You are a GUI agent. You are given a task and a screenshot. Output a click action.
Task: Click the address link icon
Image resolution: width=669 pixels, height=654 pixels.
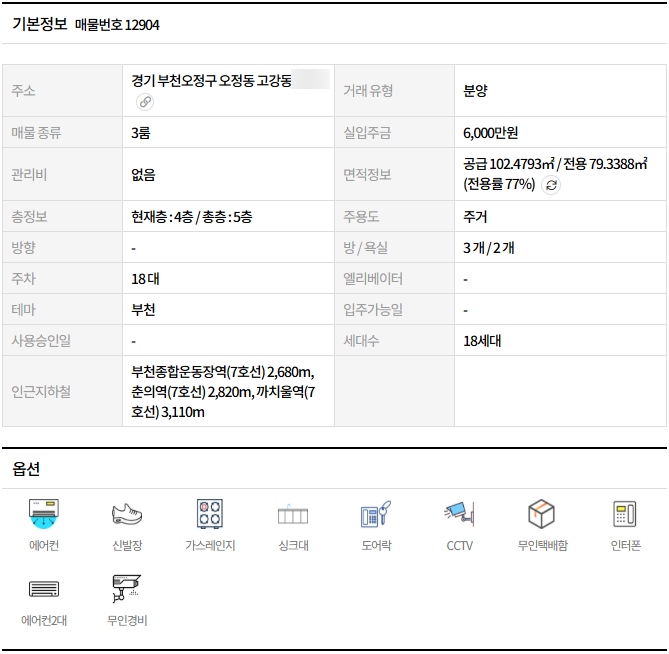click(145, 102)
